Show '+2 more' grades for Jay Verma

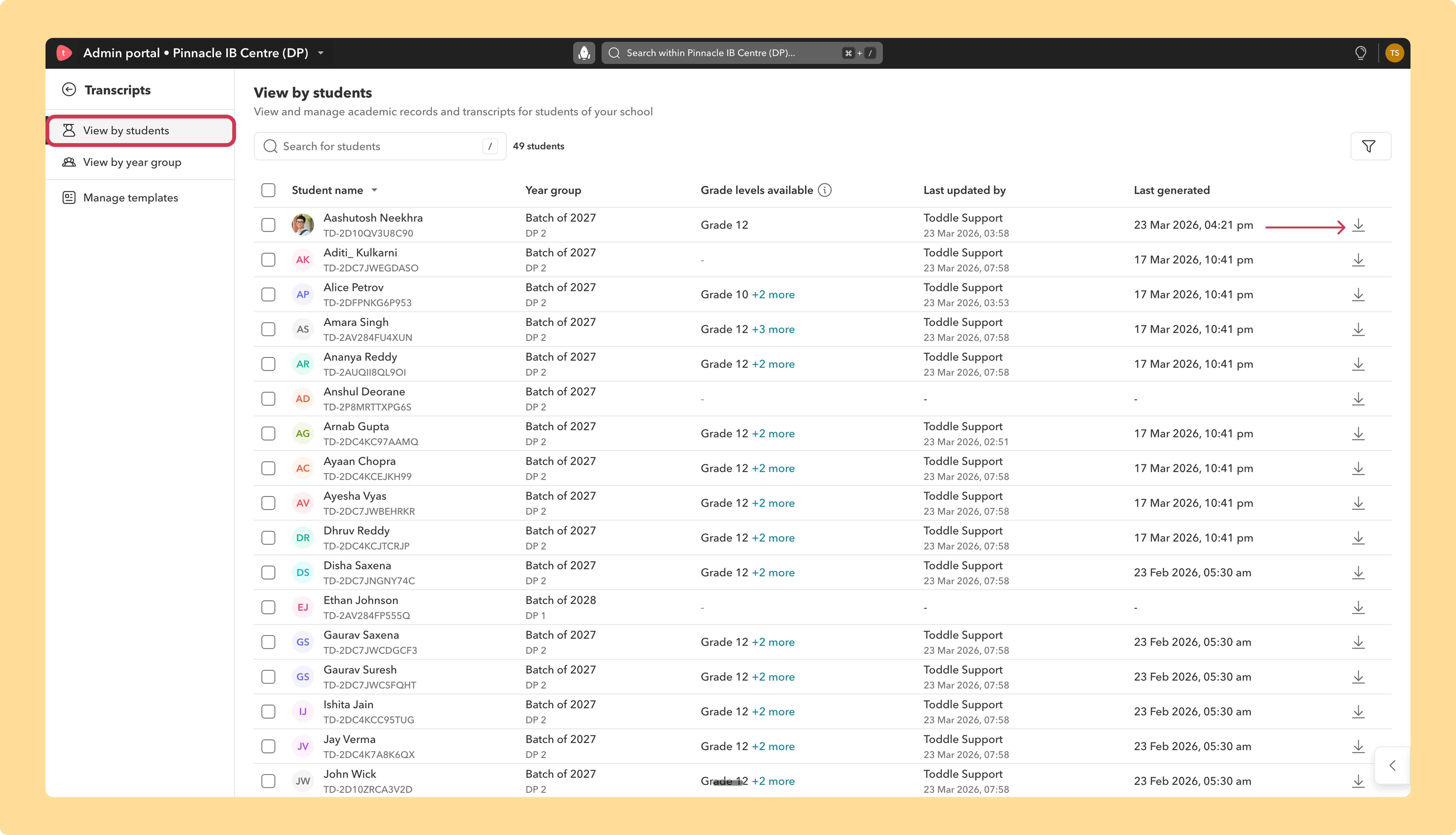(773, 746)
